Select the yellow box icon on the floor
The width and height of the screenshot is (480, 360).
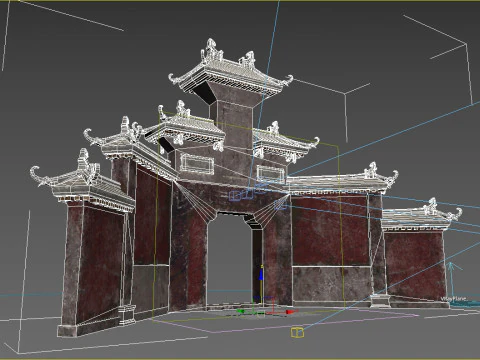pos(297,332)
